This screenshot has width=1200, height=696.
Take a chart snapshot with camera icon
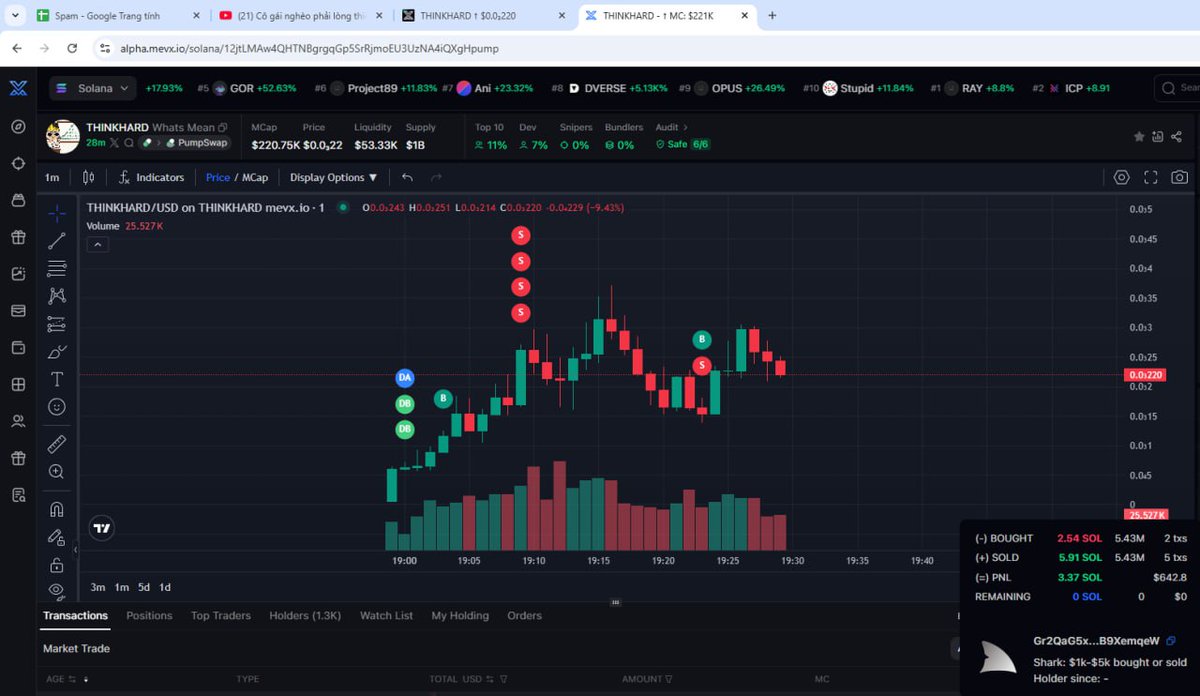[1180, 177]
